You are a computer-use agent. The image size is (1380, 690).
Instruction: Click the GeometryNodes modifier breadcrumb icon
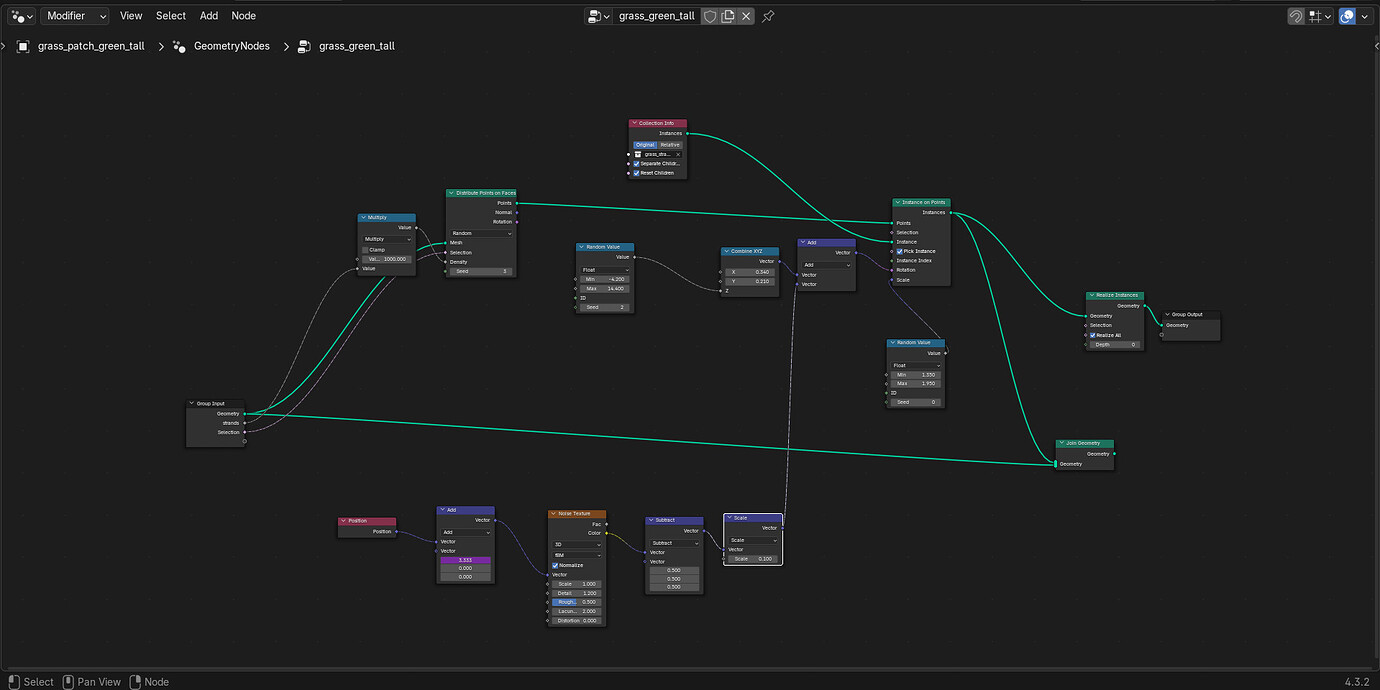(179, 46)
